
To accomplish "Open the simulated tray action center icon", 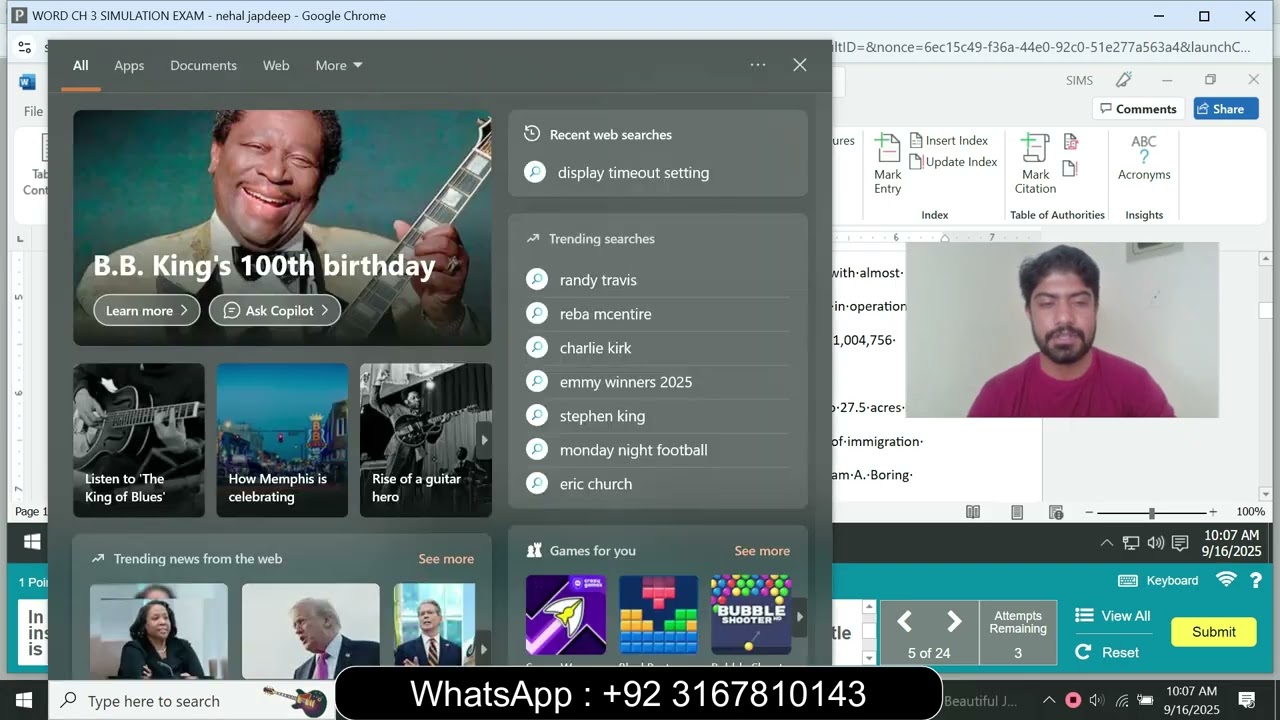I will (1180, 543).
